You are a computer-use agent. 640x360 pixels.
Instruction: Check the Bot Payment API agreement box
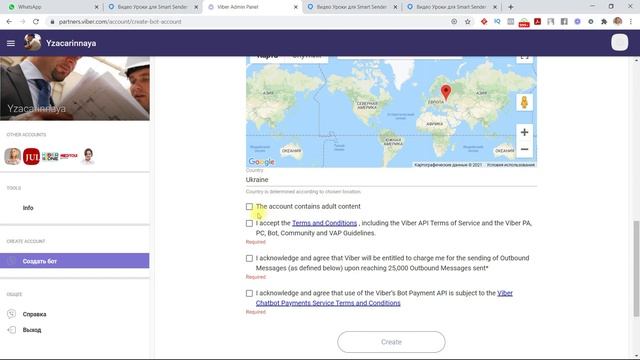point(249,293)
